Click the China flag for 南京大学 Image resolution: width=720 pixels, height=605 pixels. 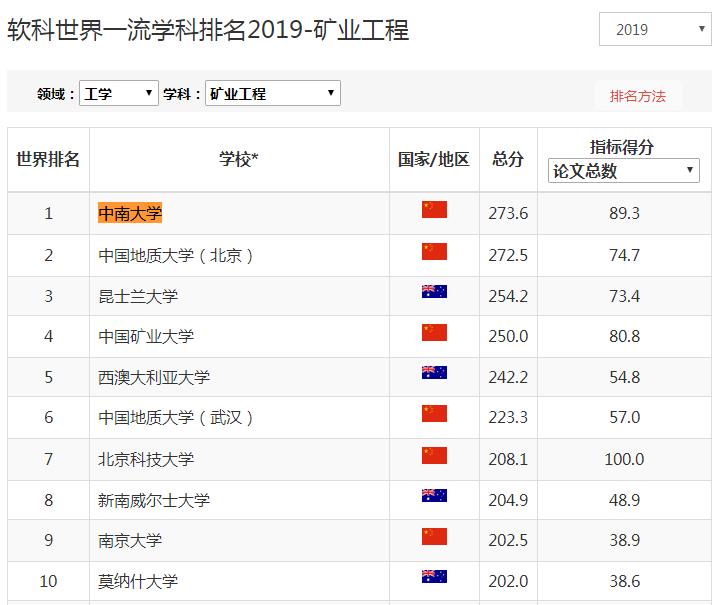(434, 536)
